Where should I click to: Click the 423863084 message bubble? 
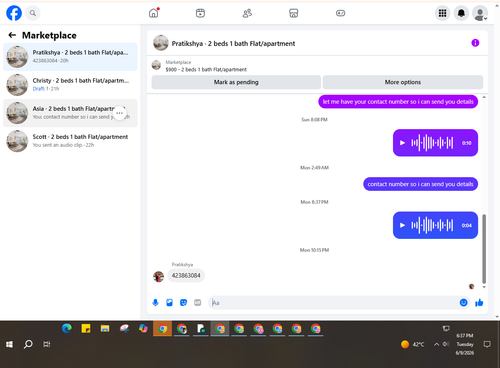(x=186, y=276)
